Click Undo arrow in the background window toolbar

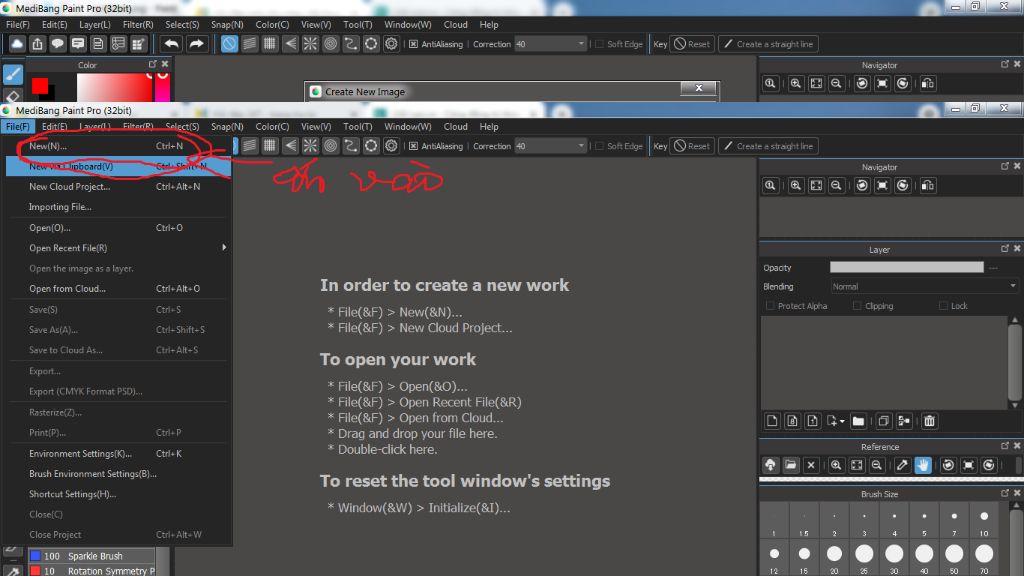tap(172, 44)
